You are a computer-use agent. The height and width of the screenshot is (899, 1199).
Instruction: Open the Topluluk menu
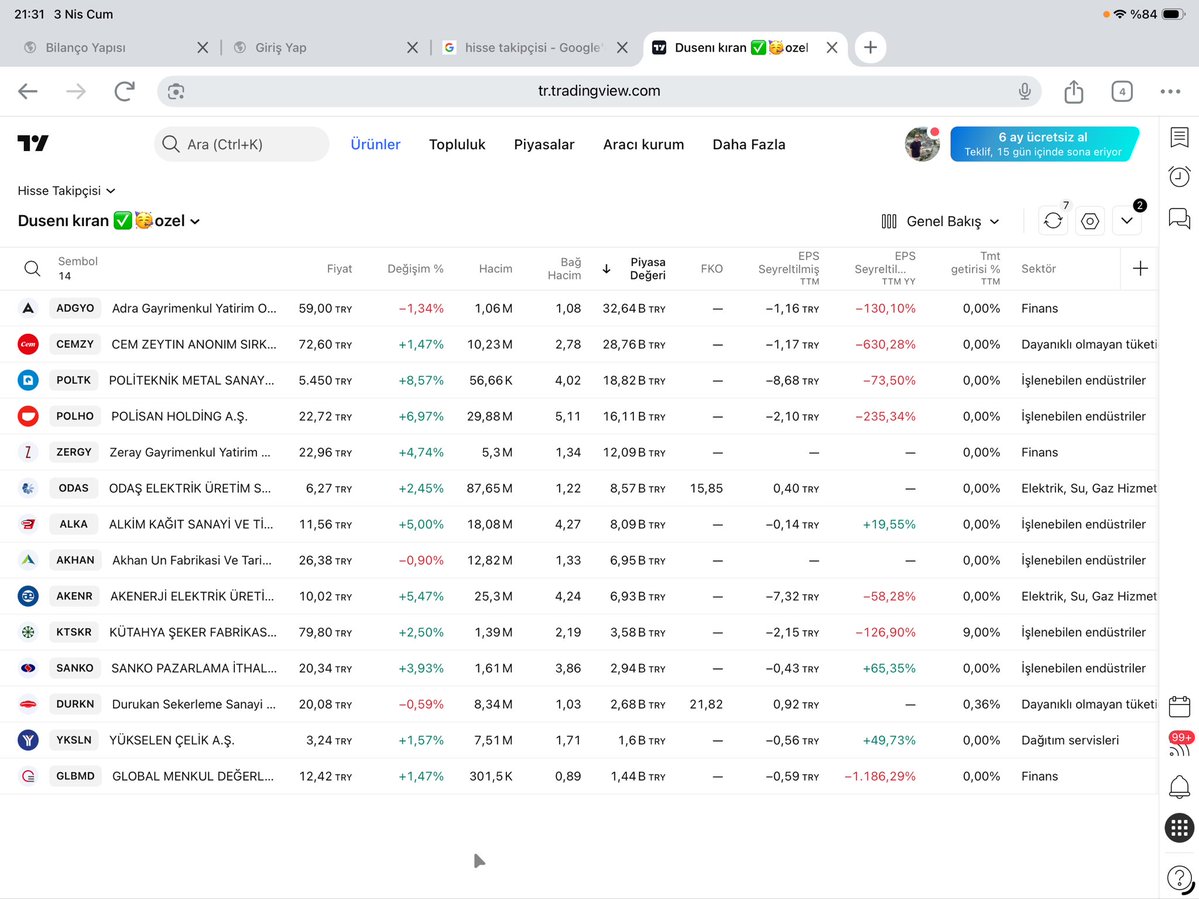click(457, 144)
